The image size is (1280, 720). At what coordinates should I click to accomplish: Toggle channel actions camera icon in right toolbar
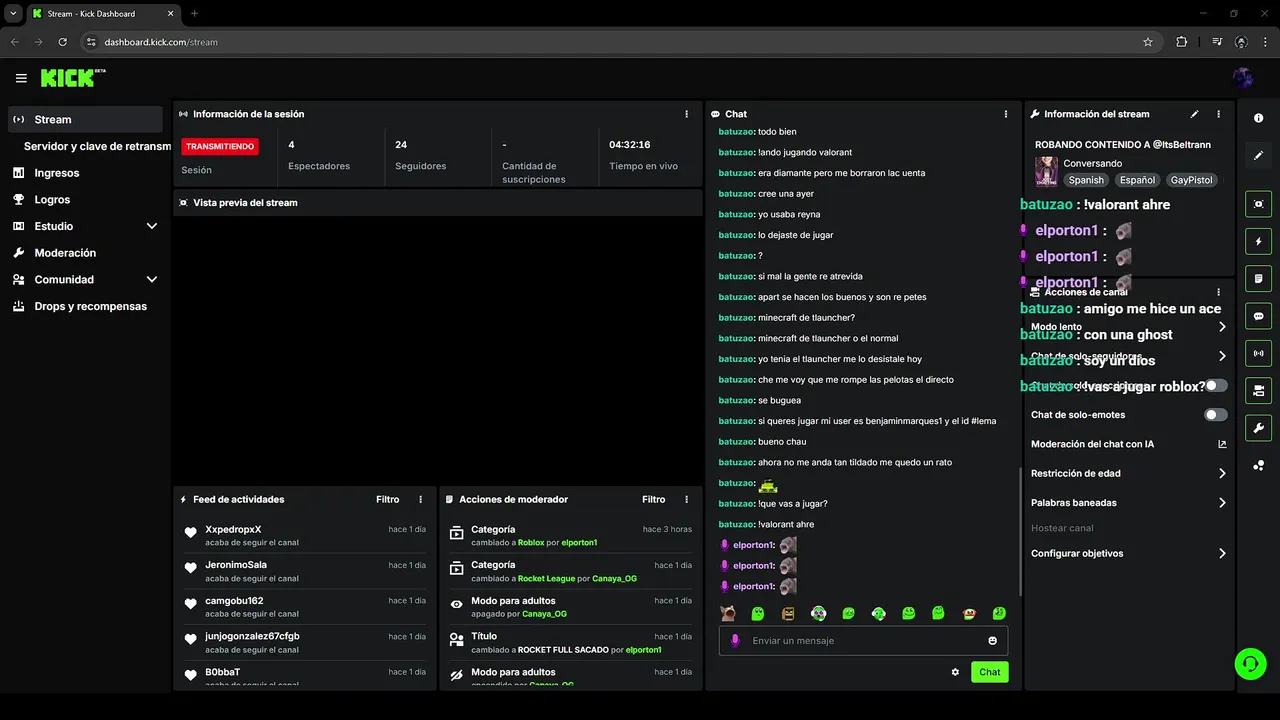click(x=1258, y=390)
